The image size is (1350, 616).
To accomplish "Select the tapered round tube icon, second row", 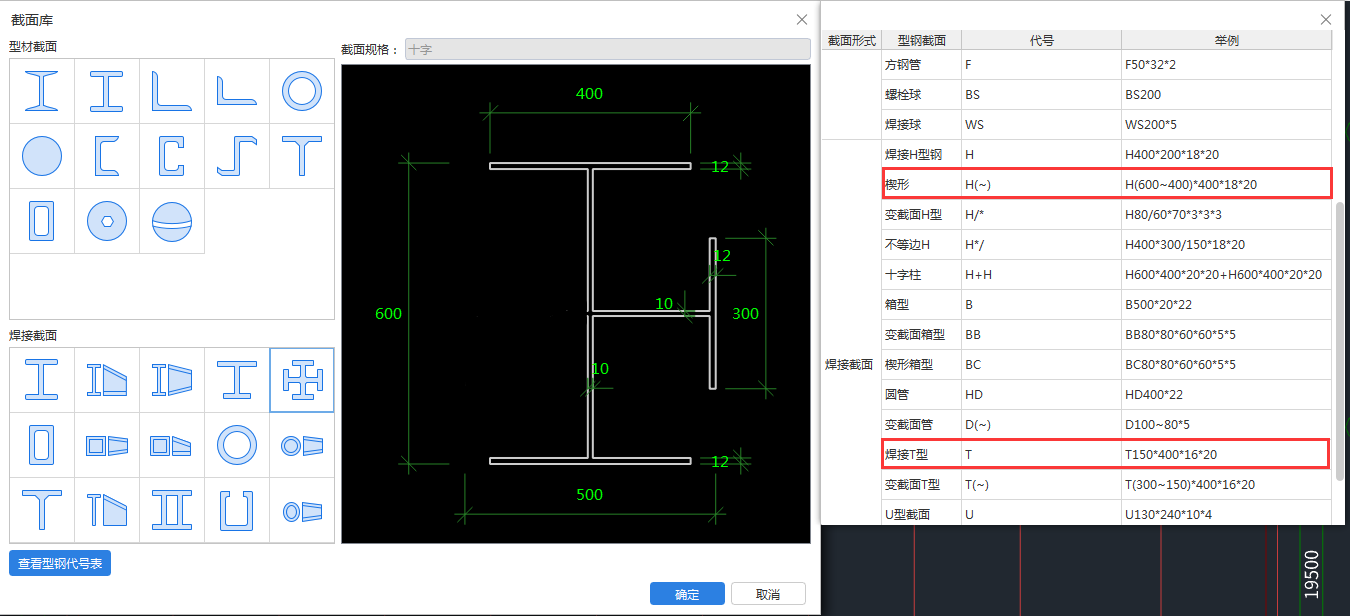I will click(x=302, y=445).
